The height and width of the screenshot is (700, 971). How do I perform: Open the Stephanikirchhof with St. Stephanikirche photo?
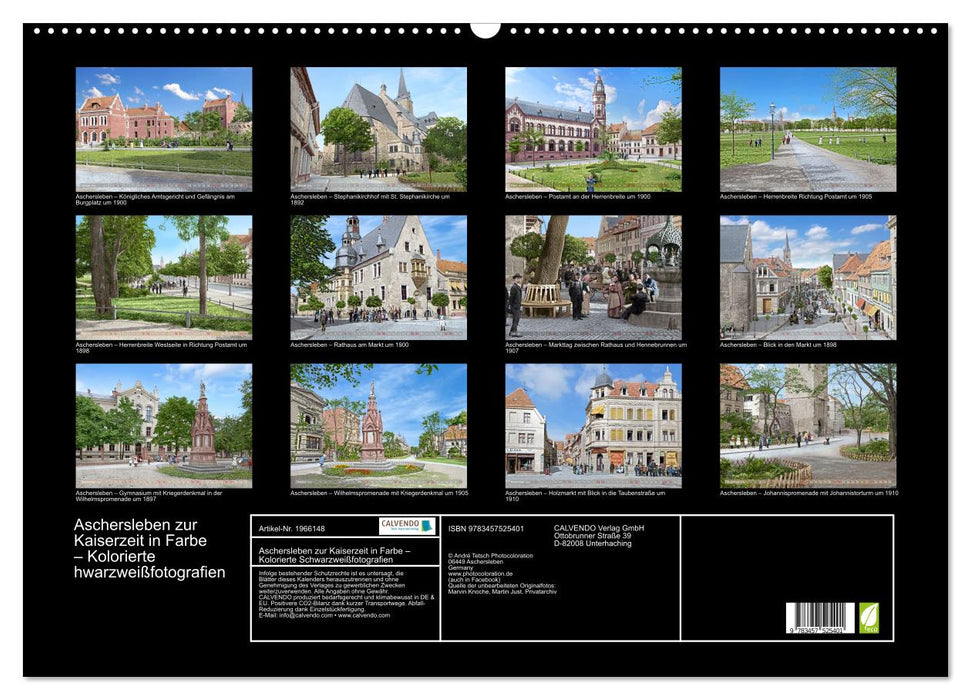click(378, 129)
